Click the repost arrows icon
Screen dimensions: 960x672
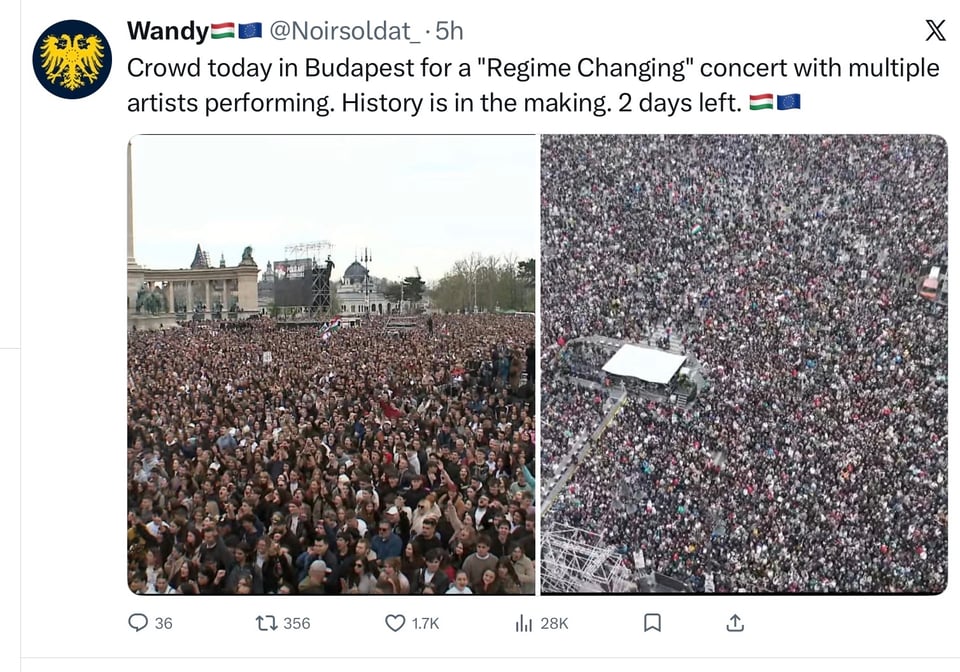[x=266, y=622]
